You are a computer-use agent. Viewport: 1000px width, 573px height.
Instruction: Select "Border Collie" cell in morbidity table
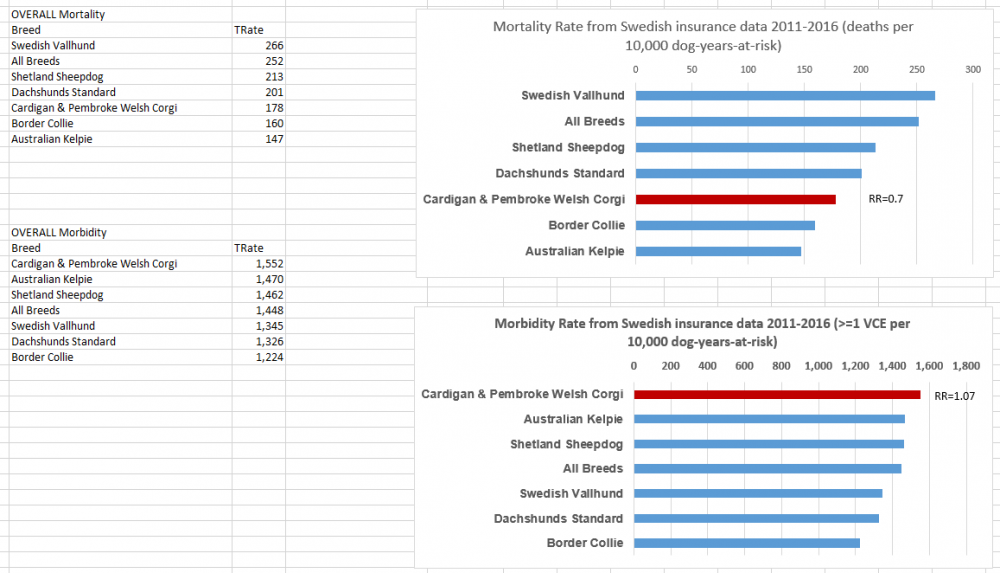pos(42,357)
